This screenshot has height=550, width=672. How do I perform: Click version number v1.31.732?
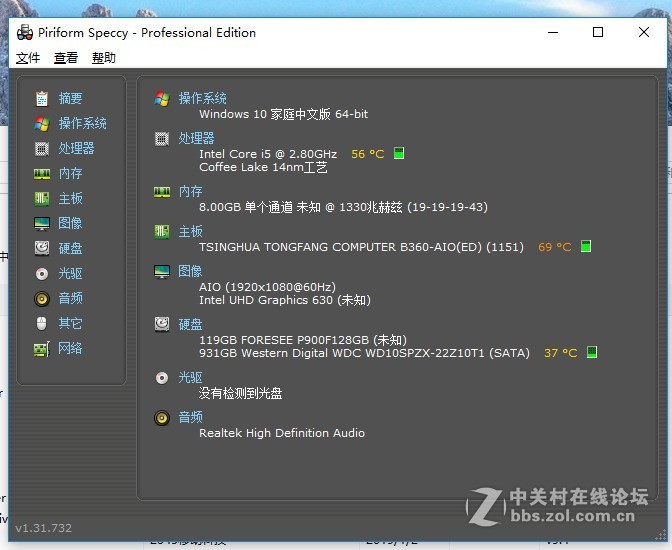pyautogui.click(x=43, y=528)
